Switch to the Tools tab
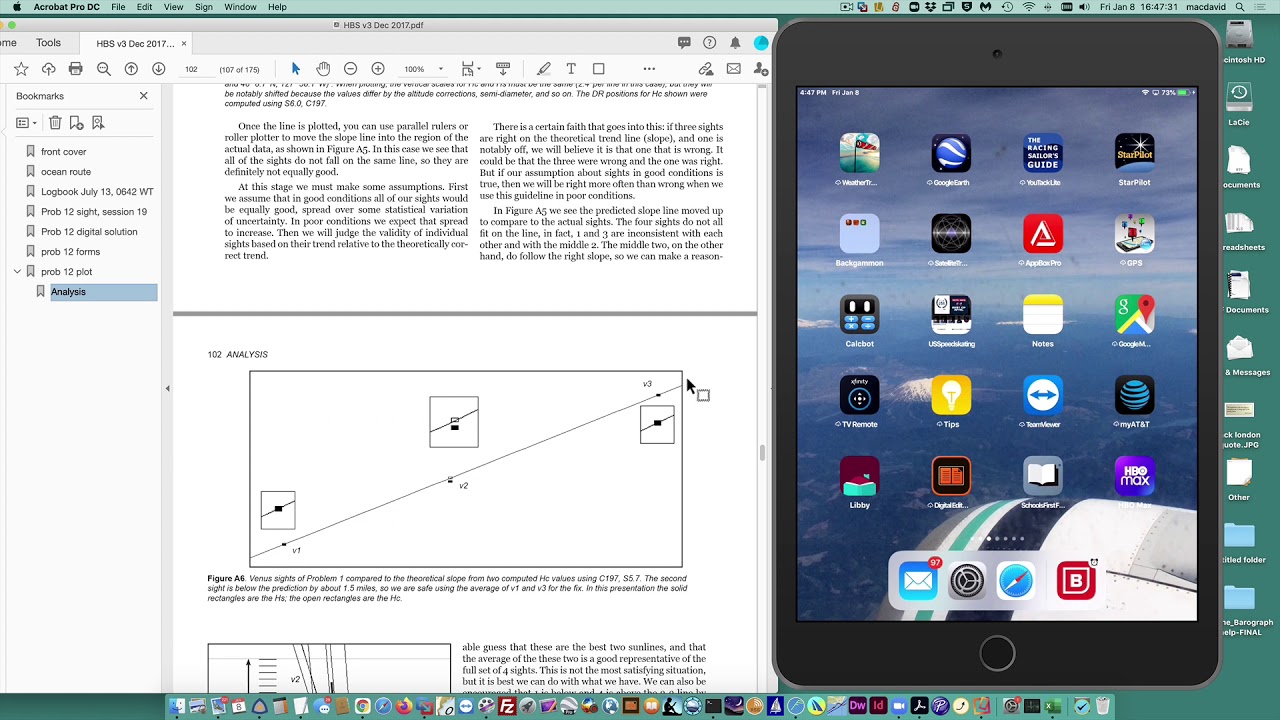This screenshot has width=1280, height=720. click(x=48, y=43)
